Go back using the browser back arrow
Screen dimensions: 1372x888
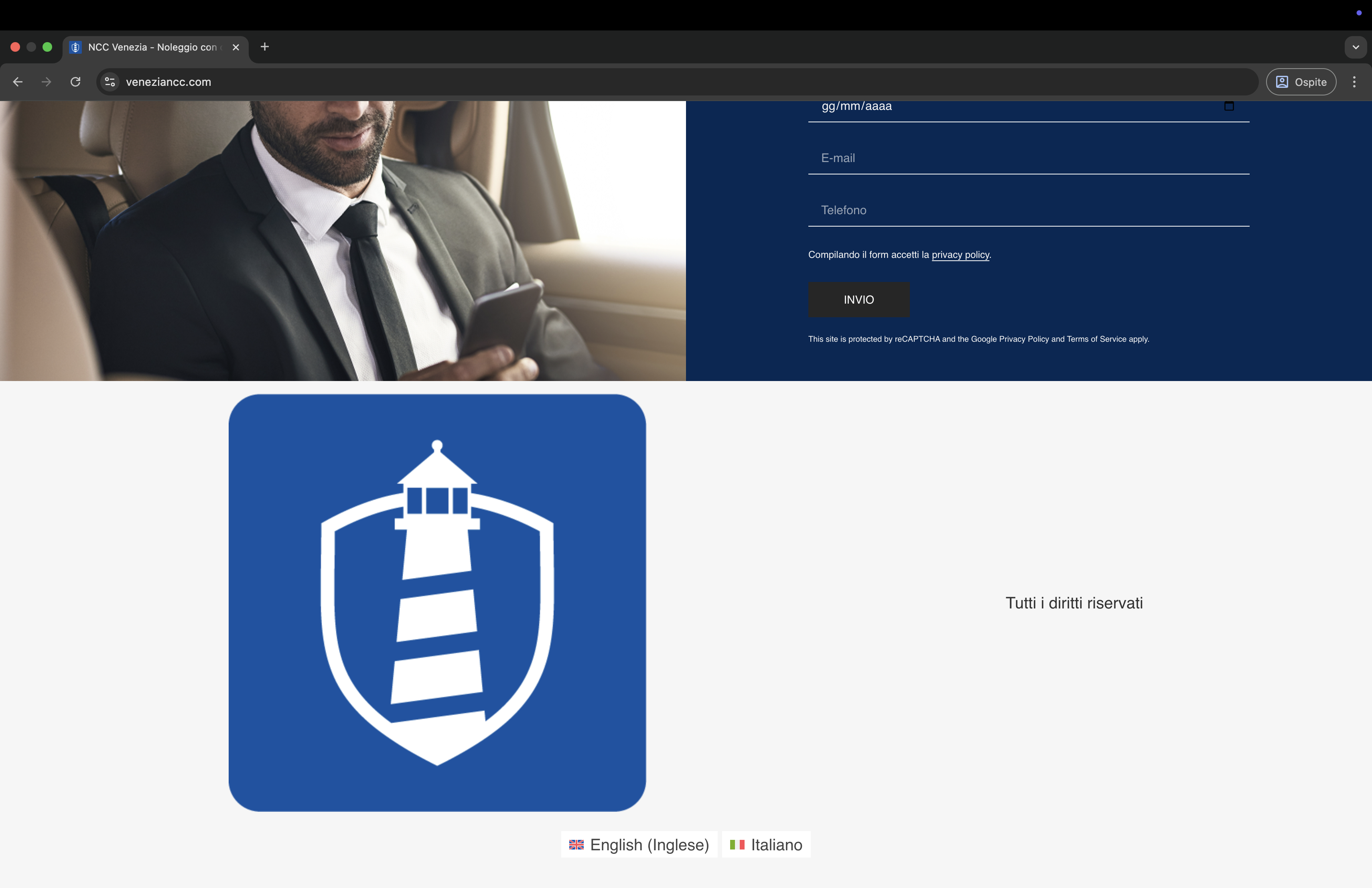[18, 82]
